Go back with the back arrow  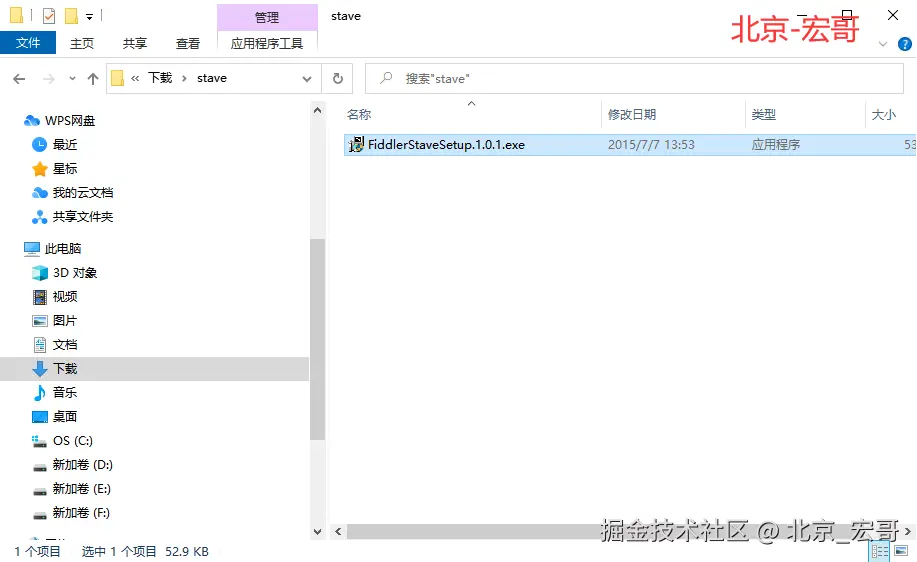(19, 78)
